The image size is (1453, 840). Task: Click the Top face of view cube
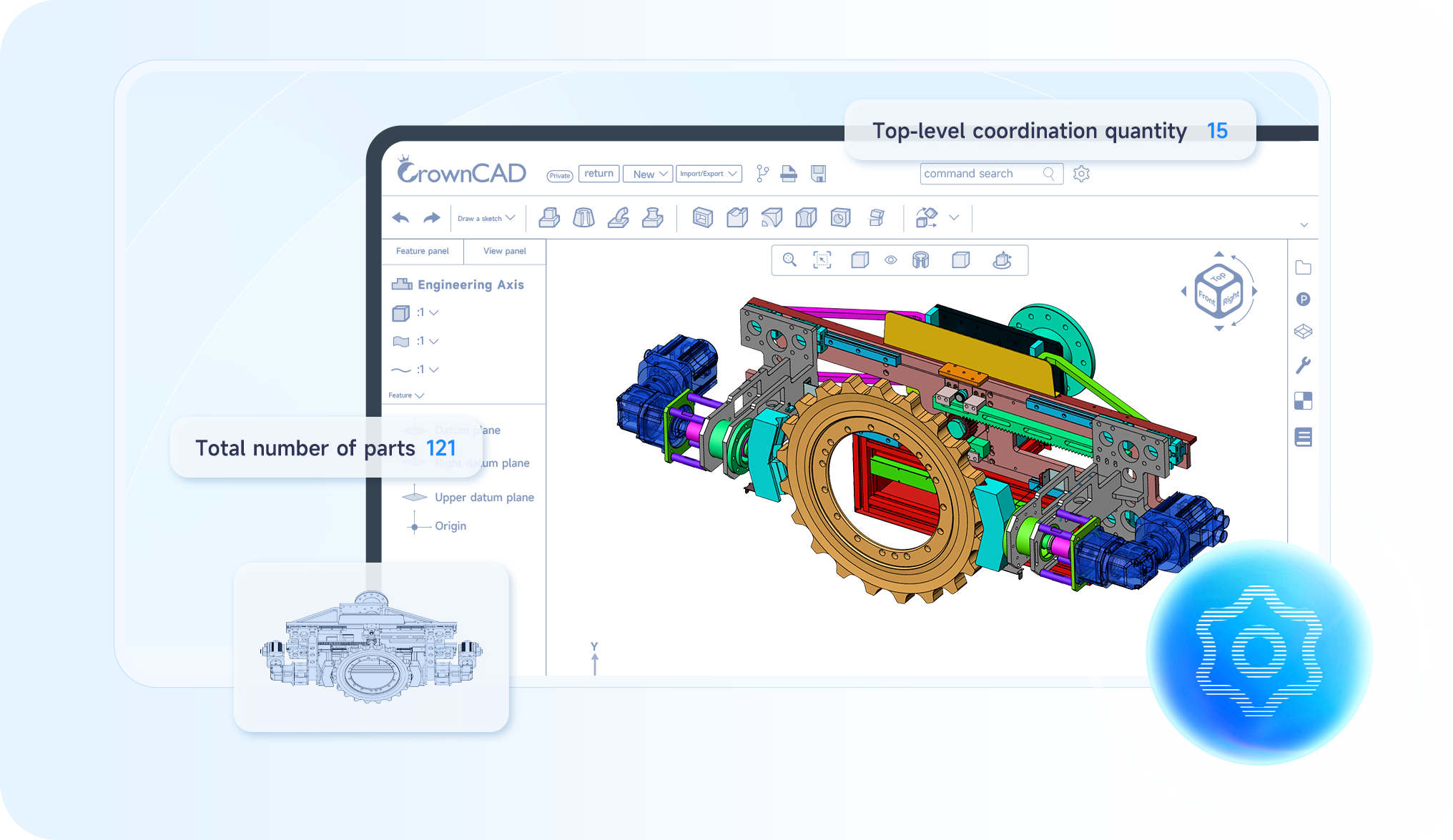pyautogui.click(x=1218, y=277)
